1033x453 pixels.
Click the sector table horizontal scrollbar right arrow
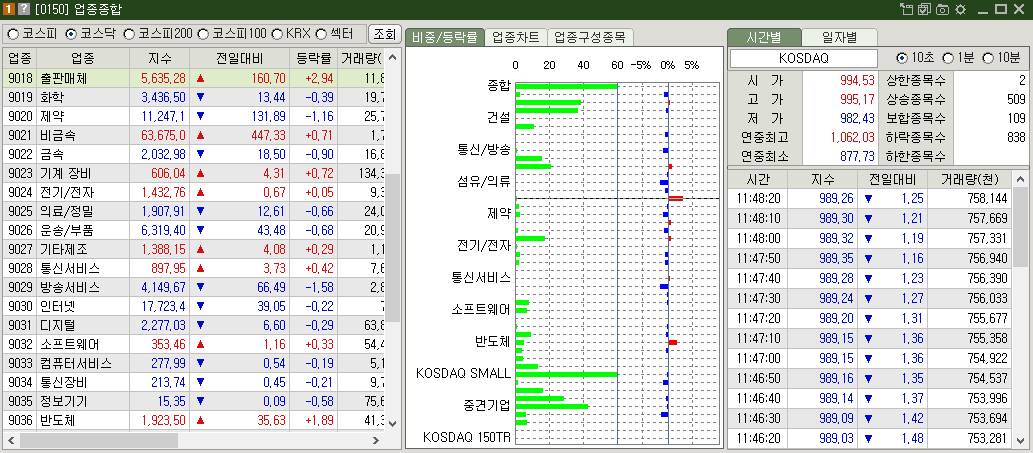(x=376, y=440)
